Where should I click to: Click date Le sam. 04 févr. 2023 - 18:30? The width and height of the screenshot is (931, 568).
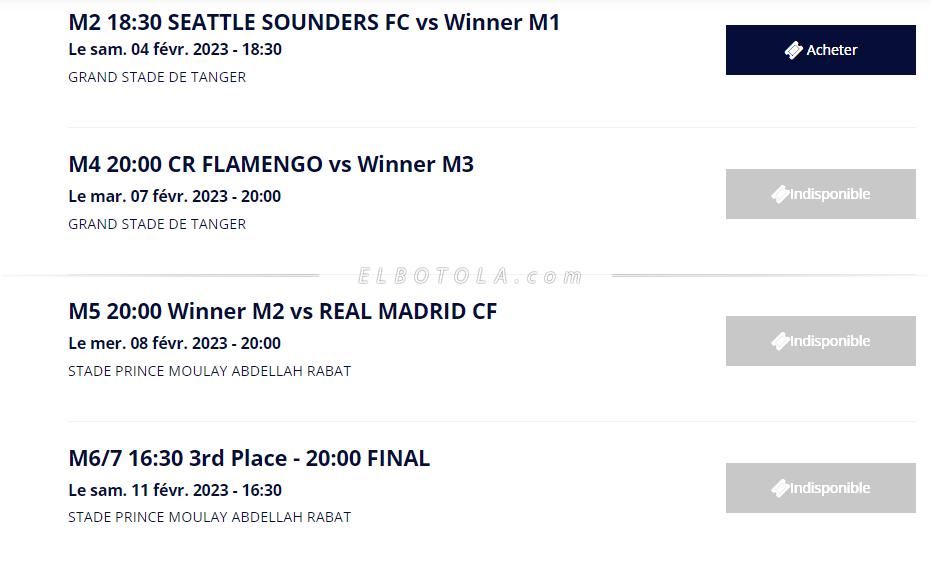175,49
